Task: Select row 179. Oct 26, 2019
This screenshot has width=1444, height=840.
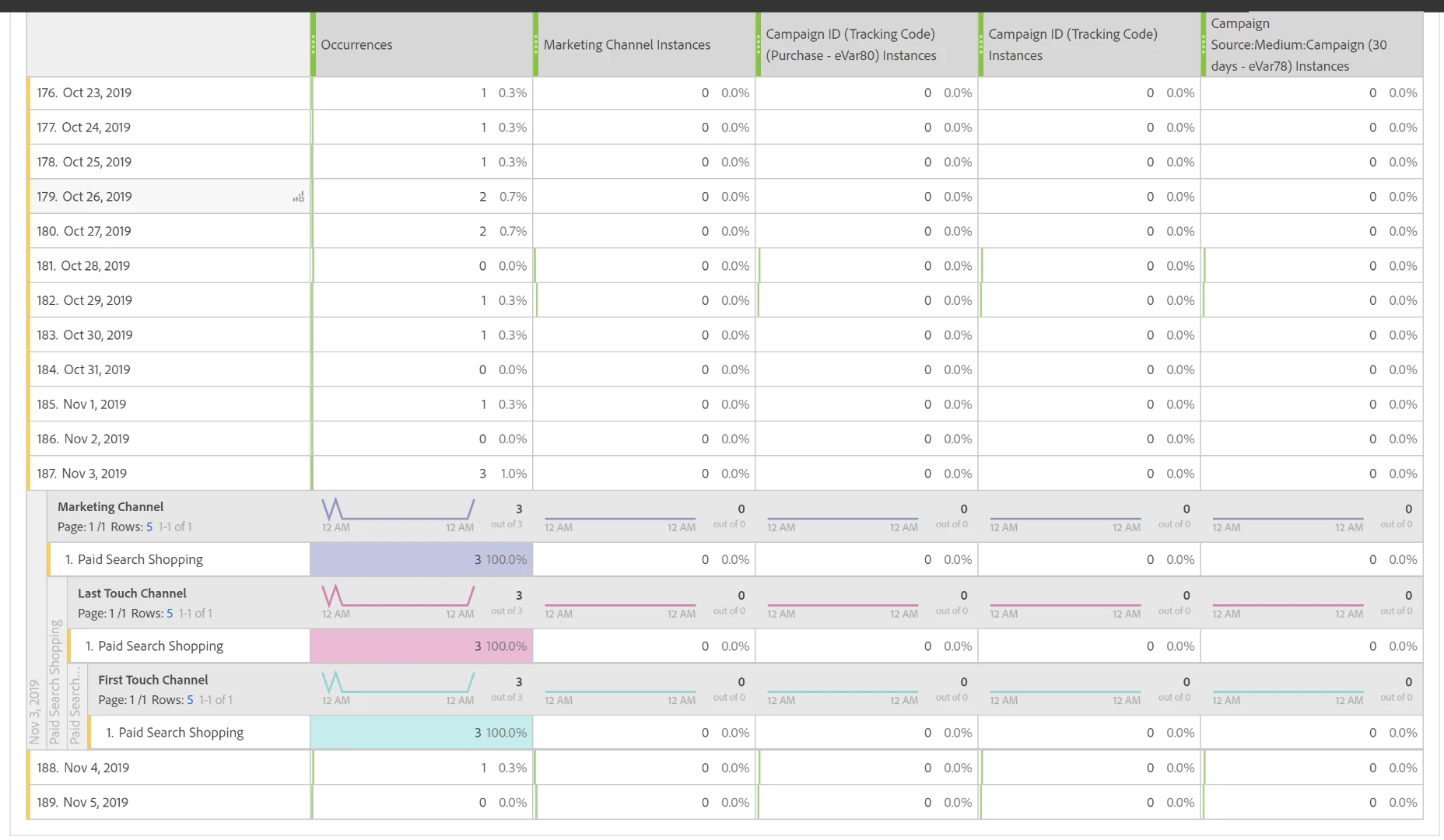Action: coord(169,197)
